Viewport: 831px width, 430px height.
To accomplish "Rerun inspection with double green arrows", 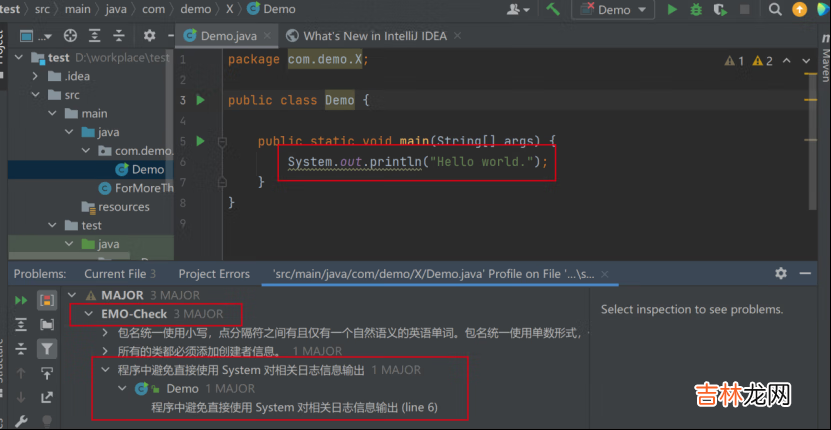I will point(21,301).
